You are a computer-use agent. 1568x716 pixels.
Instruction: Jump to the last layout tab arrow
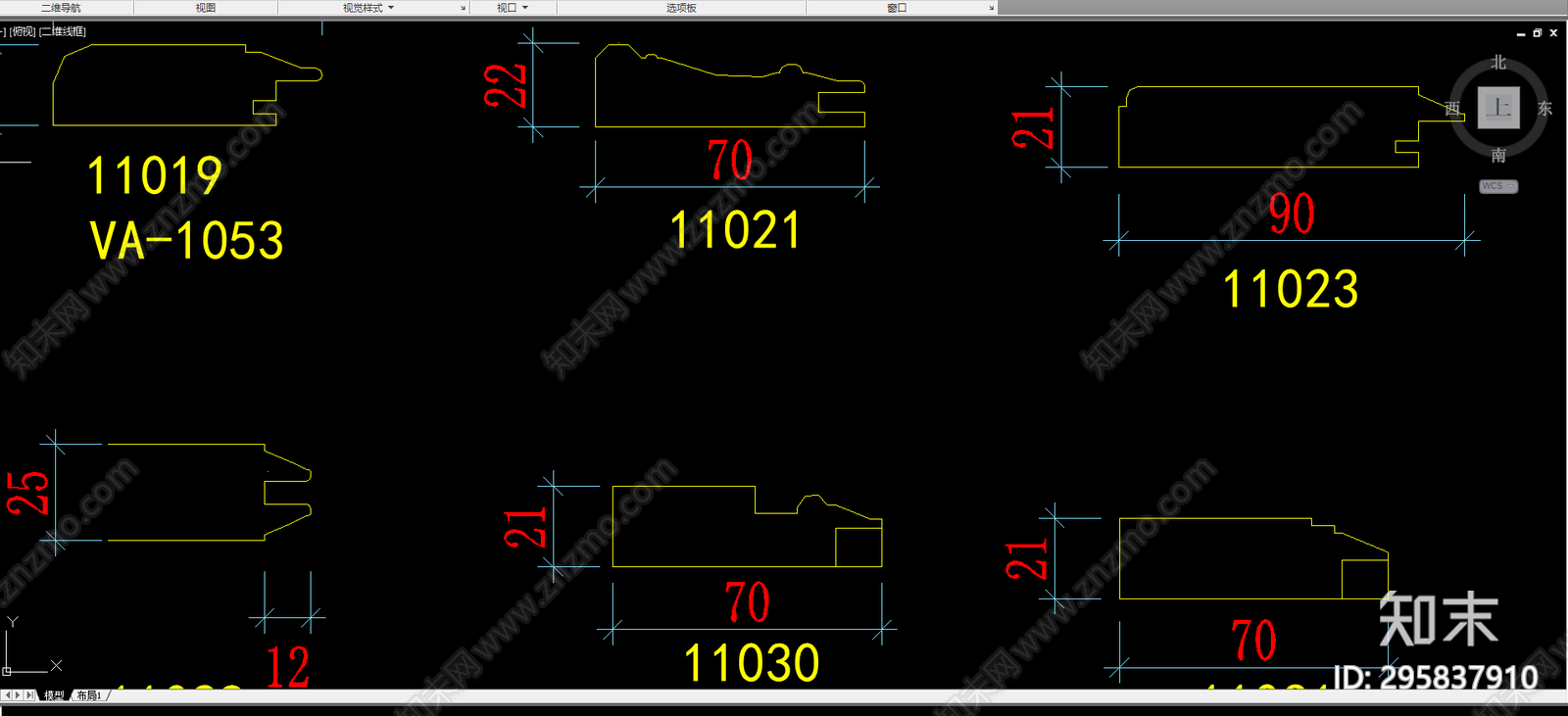coord(29,695)
